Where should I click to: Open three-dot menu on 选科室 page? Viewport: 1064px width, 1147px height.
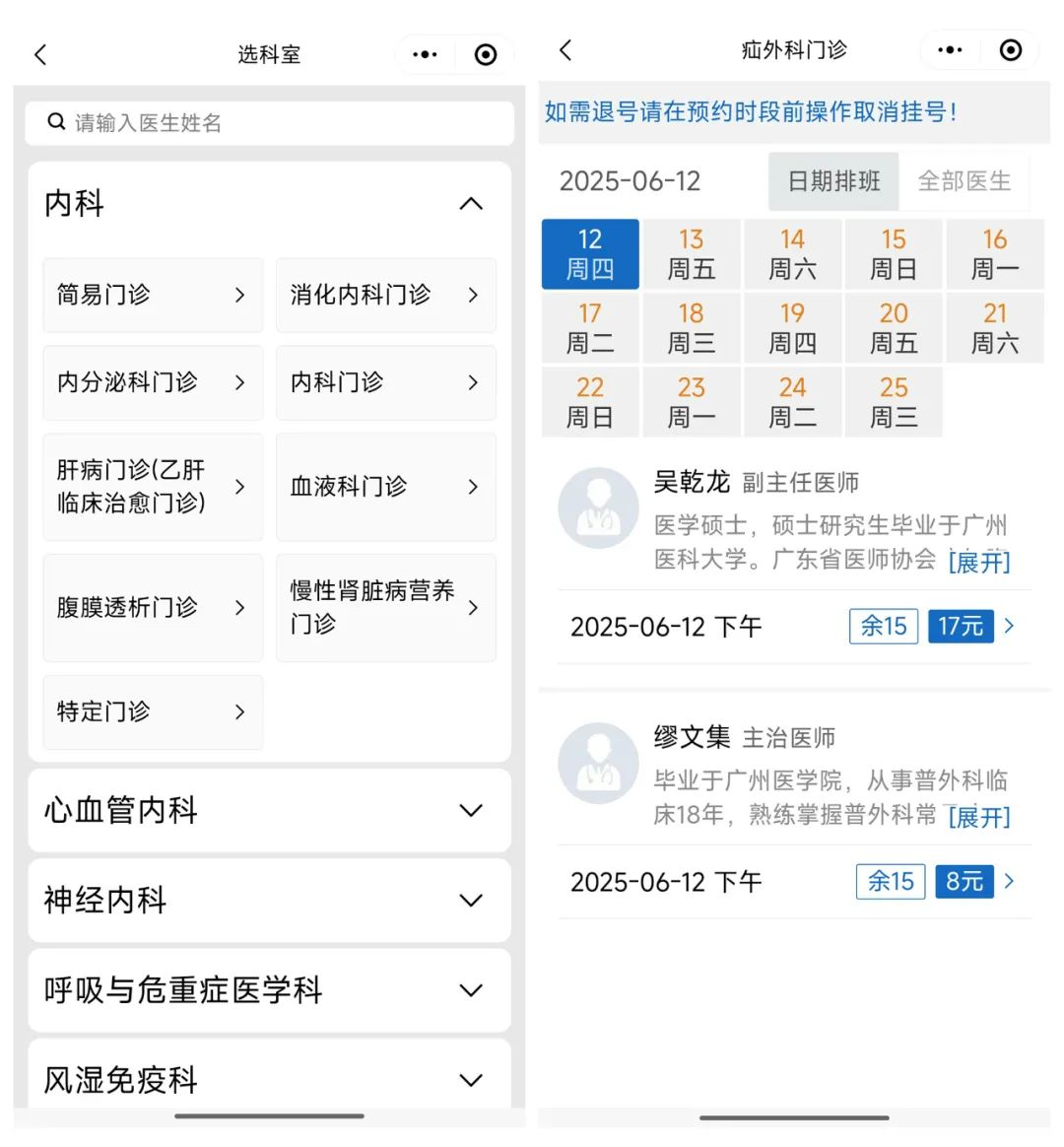(425, 54)
